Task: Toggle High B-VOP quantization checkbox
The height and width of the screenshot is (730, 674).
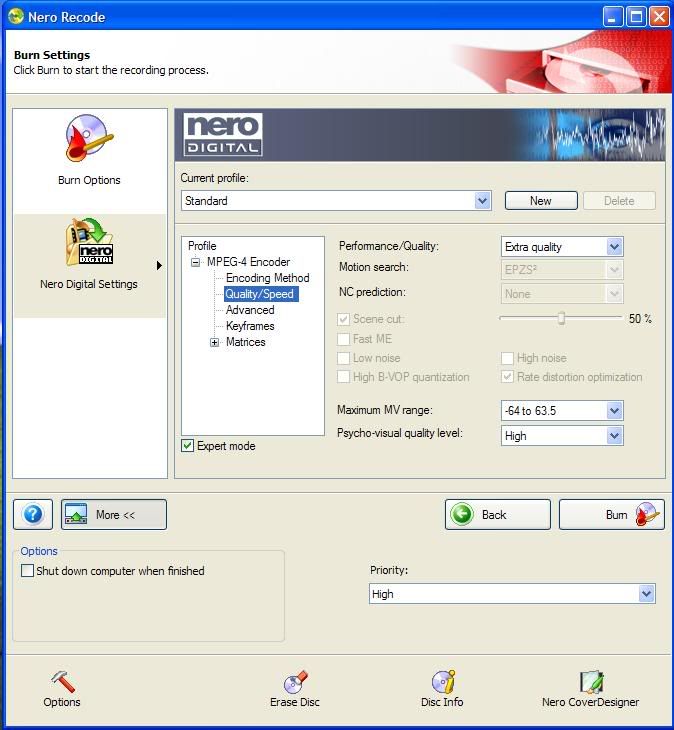Action: tap(344, 377)
